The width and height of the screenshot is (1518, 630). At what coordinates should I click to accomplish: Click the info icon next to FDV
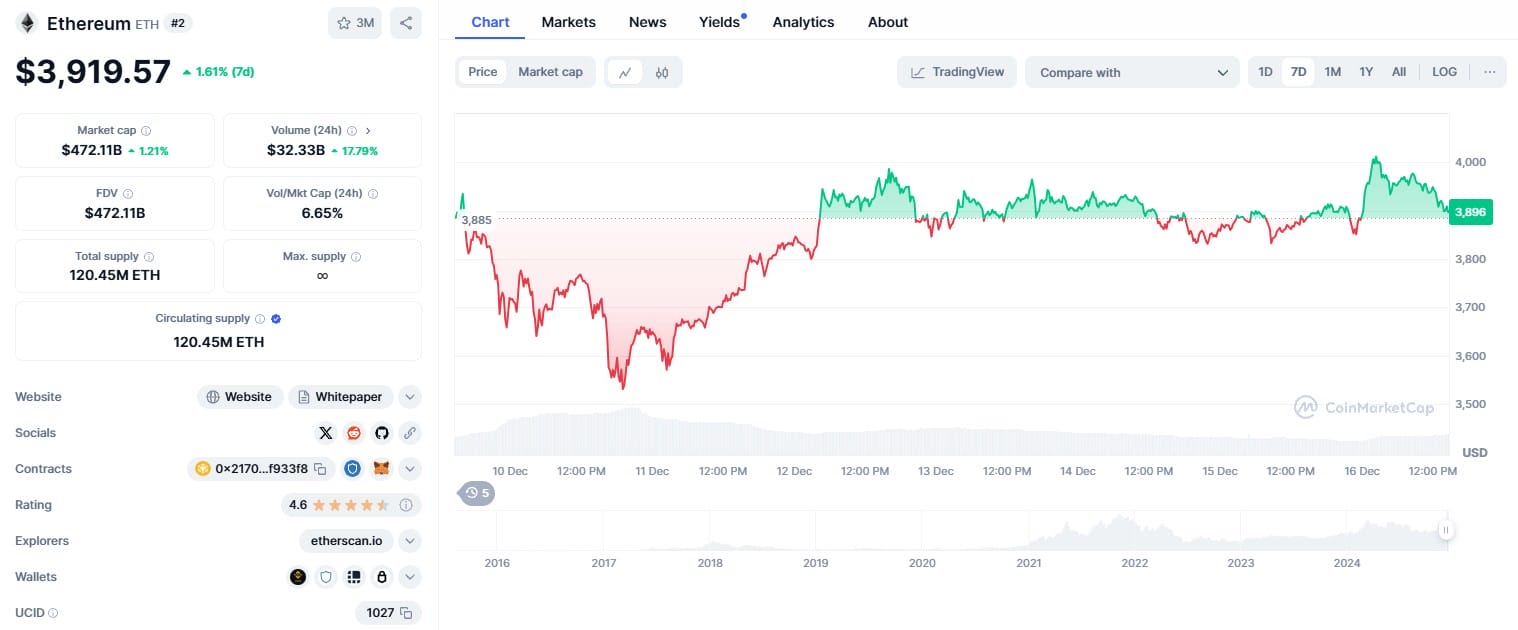tap(128, 194)
